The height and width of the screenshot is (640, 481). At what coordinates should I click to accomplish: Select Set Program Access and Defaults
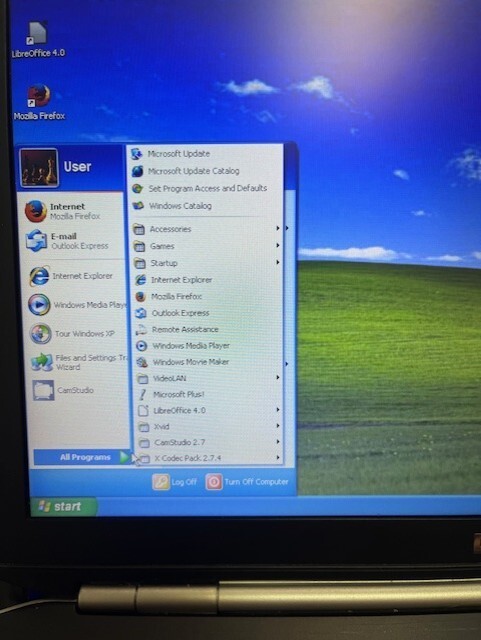[x=207, y=188]
